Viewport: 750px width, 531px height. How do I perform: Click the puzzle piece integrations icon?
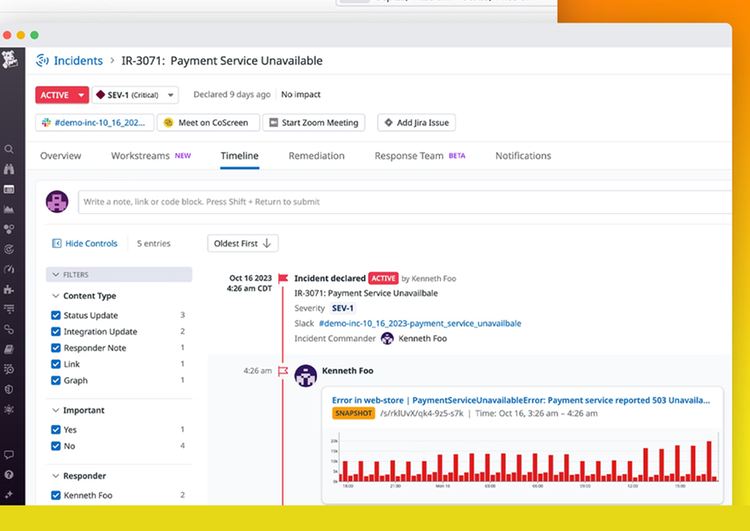[9, 289]
